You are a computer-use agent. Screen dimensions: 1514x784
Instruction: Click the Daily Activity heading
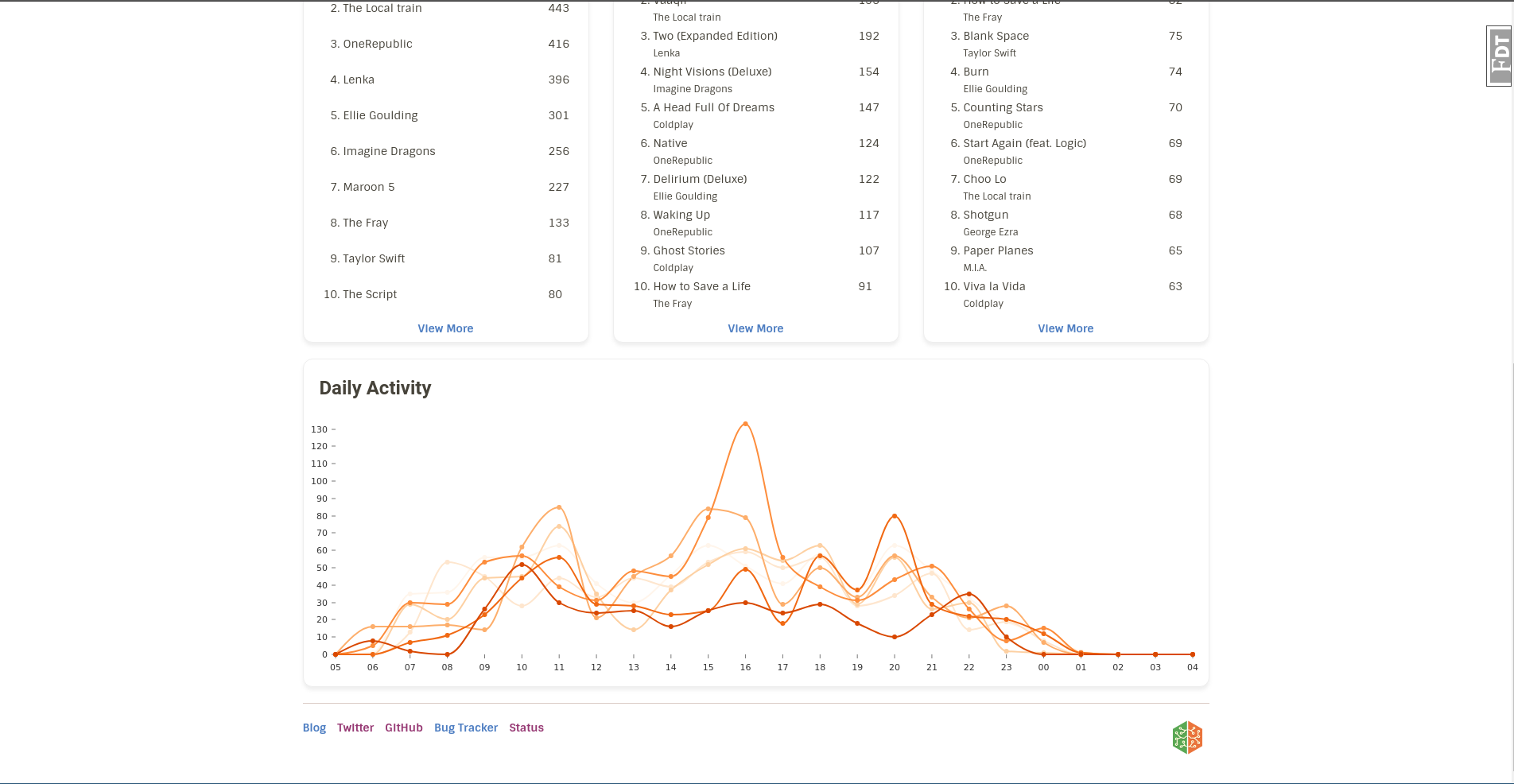pyautogui.click(x=375, y=388)
